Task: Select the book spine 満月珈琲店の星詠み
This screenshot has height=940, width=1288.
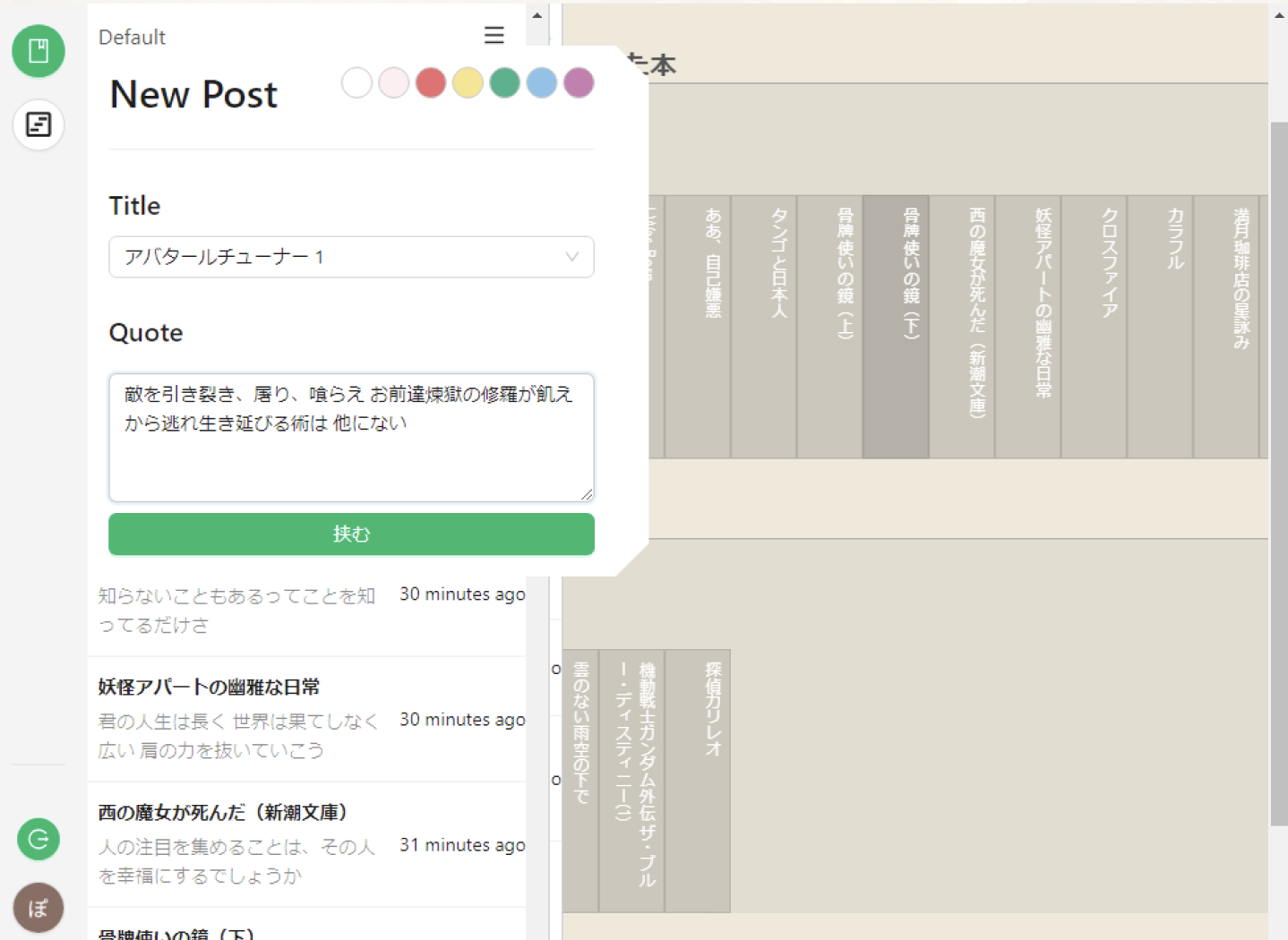Action: [x=1226, y=327]
